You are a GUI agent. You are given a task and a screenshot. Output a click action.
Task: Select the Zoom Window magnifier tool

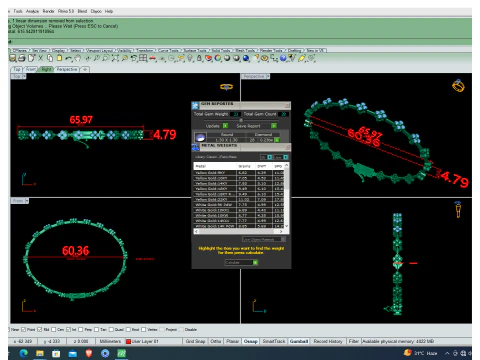point(106,58)
